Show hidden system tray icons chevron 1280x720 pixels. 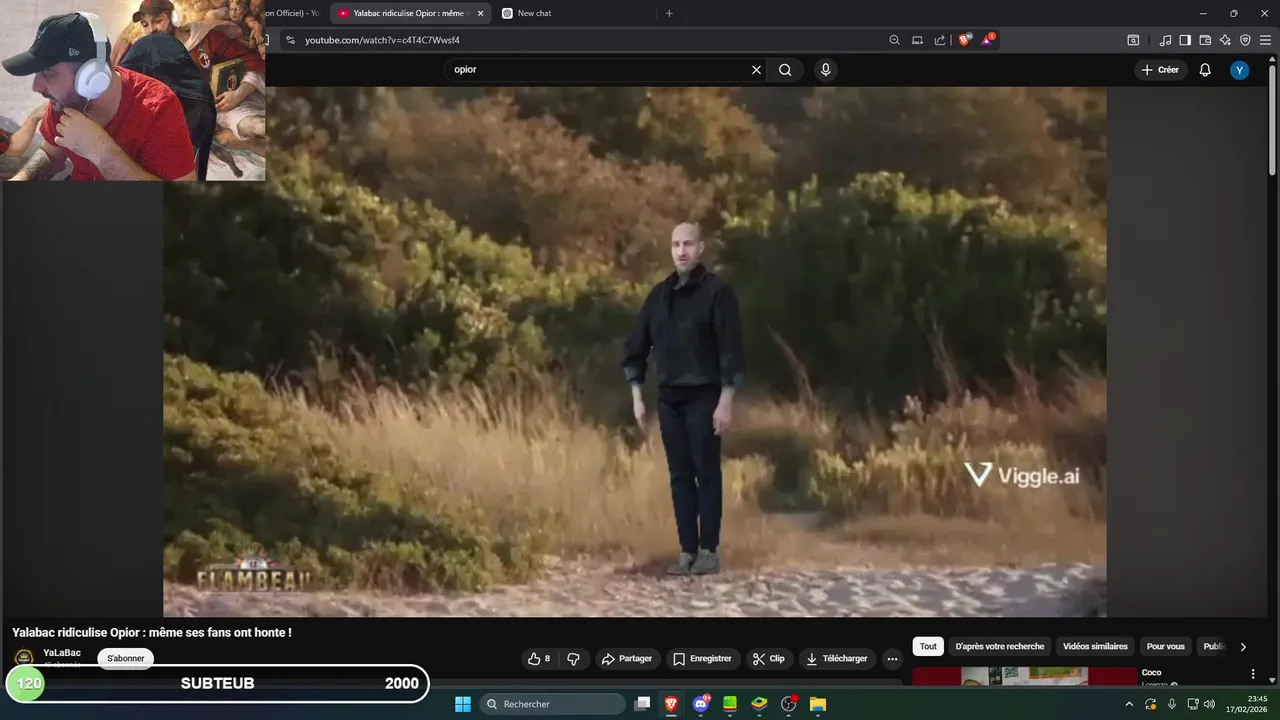1129,704
